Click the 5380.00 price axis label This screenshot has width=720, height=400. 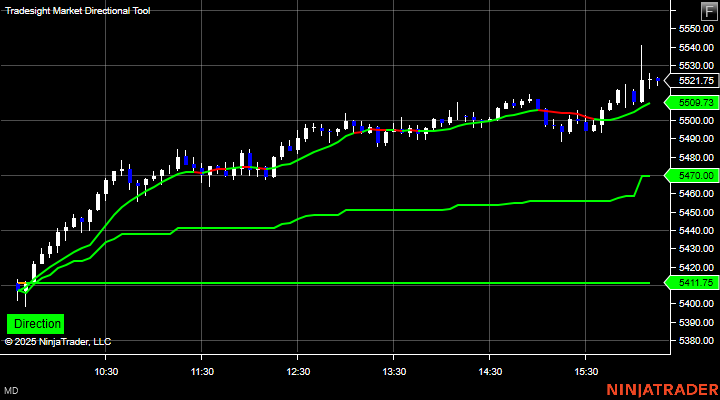click(x=696, y=341)
